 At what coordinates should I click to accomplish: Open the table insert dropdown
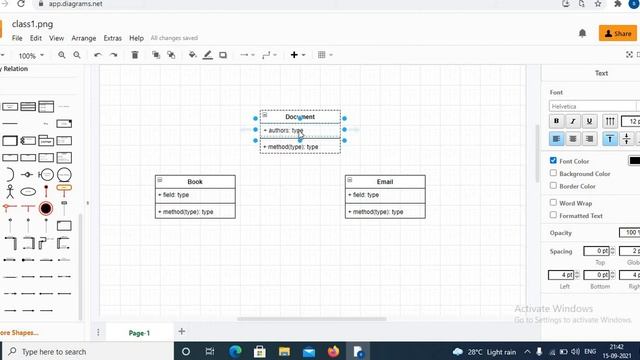[x=325, y=55]
